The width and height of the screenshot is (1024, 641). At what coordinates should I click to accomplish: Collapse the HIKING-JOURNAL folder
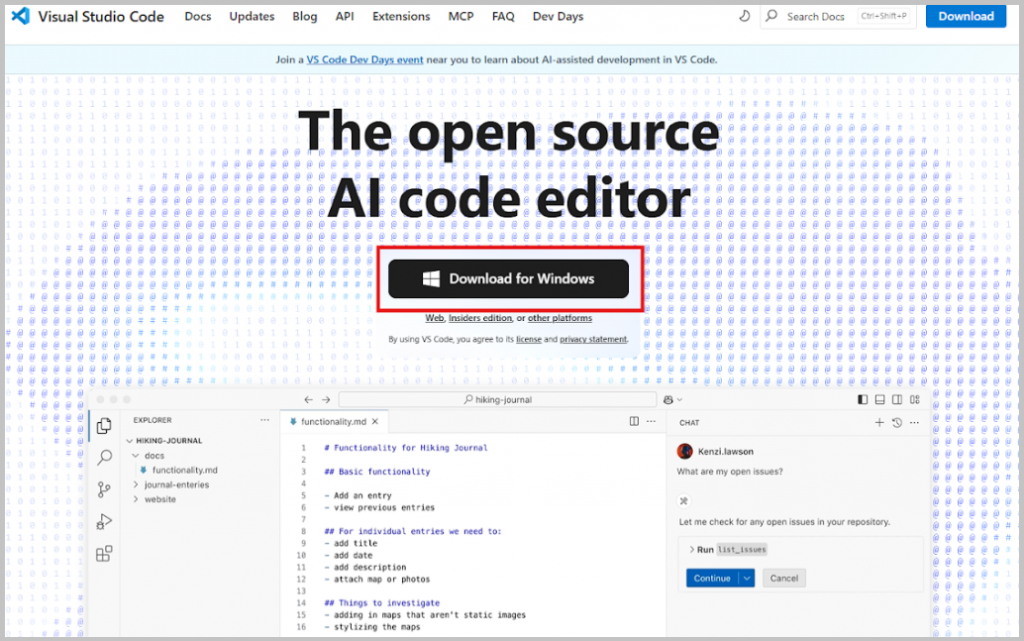click(x=129, y=441)
